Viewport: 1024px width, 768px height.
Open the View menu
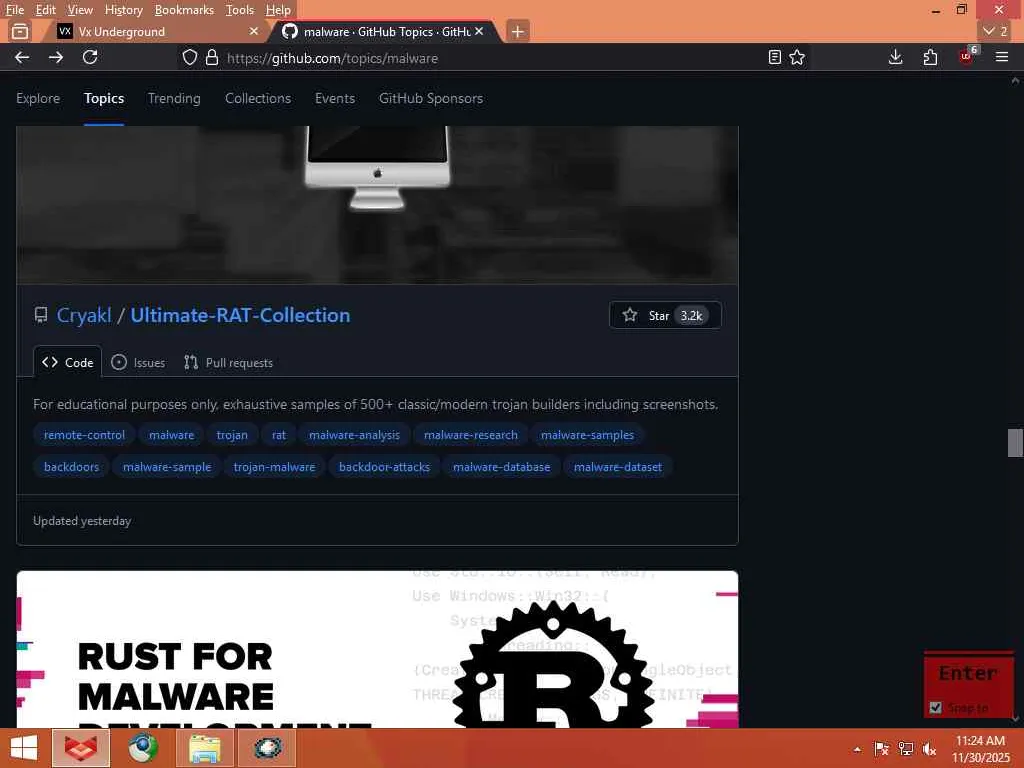tap(80, 10)
